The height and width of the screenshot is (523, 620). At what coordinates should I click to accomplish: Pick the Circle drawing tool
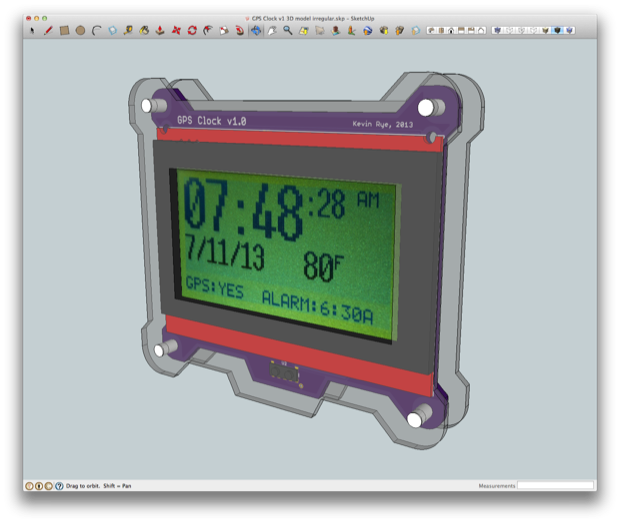[80, 30]
